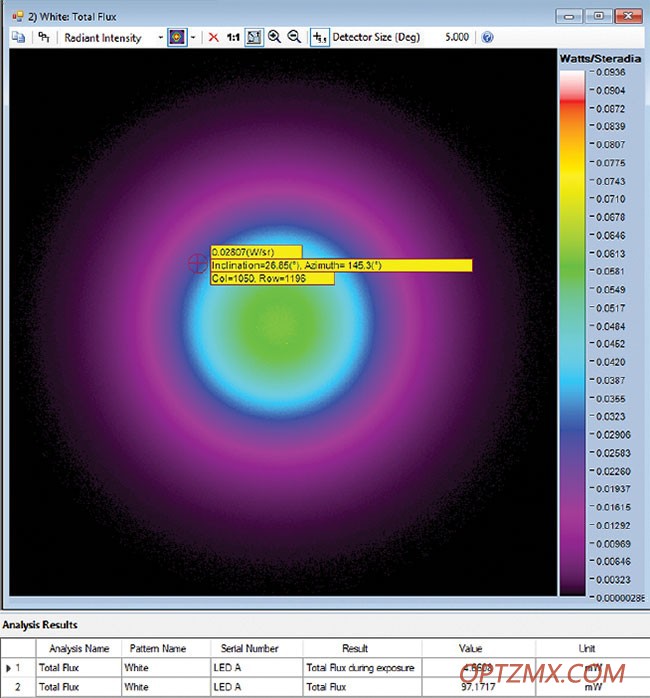Viewport: 650px width, 698px height.
Task: Click the red X clear icon
Action: [x=214, y=37]
